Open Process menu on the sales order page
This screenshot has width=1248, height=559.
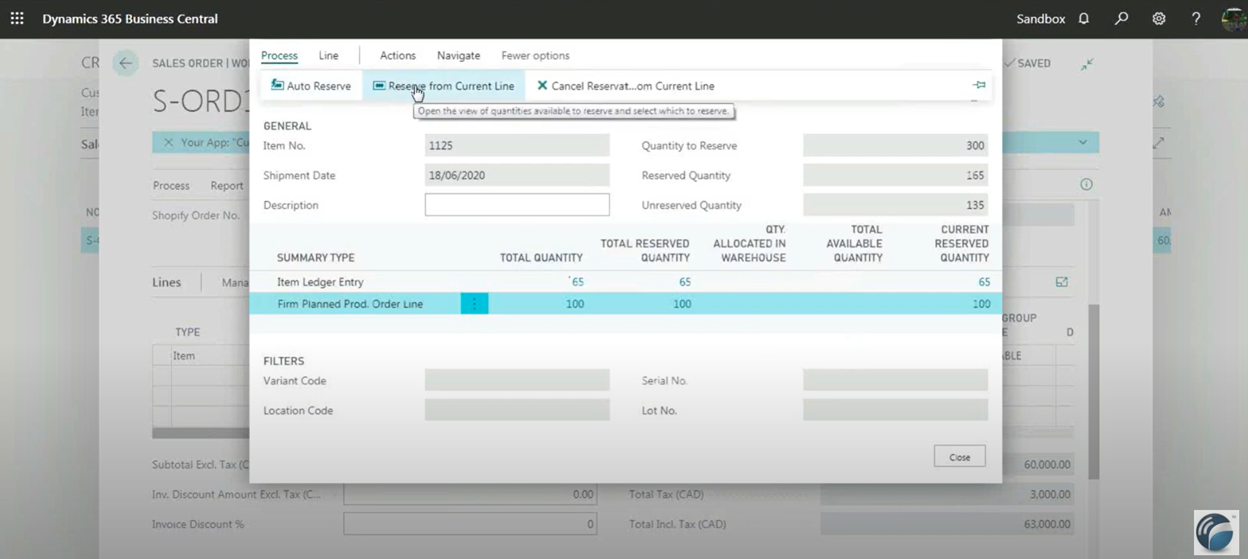click(171, 186)
